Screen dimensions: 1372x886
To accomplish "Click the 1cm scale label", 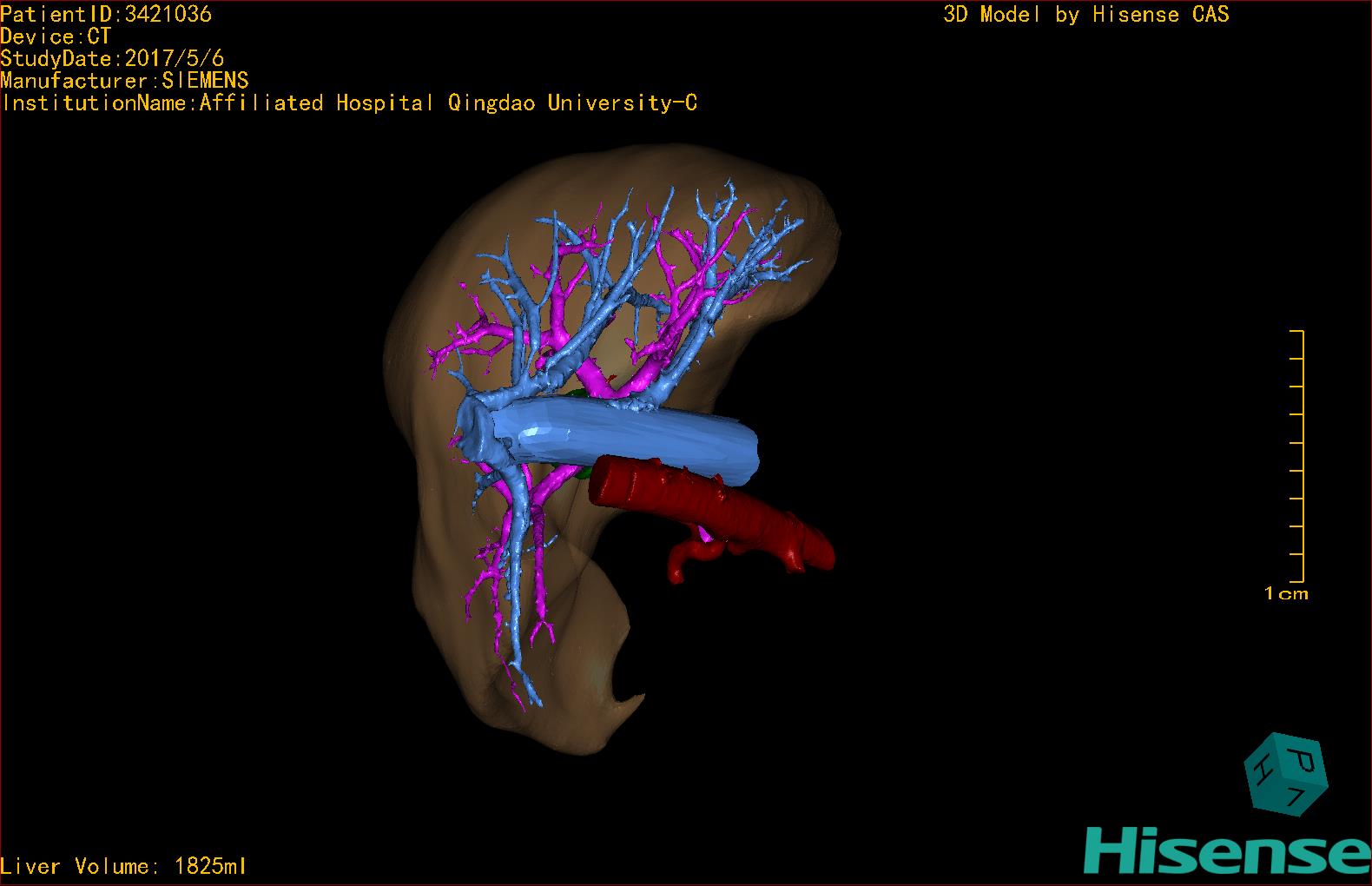I will point(1286,594).
